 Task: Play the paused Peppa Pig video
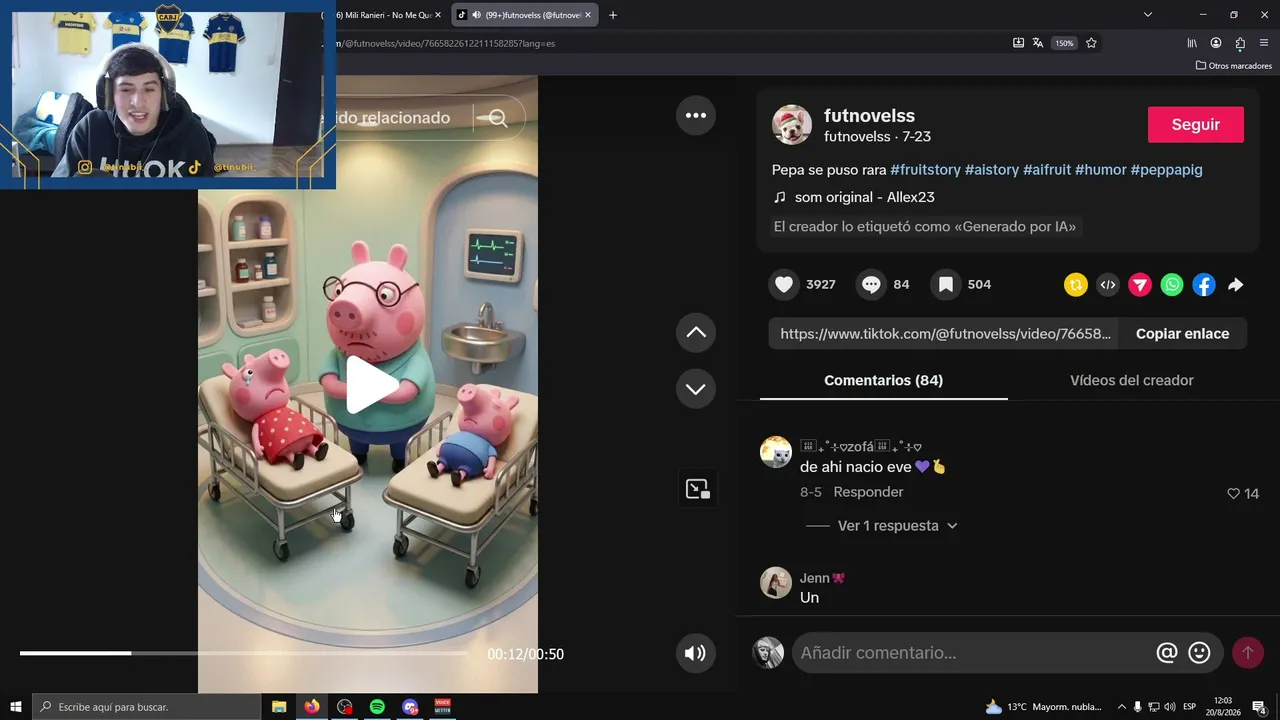tap(371, 385)
